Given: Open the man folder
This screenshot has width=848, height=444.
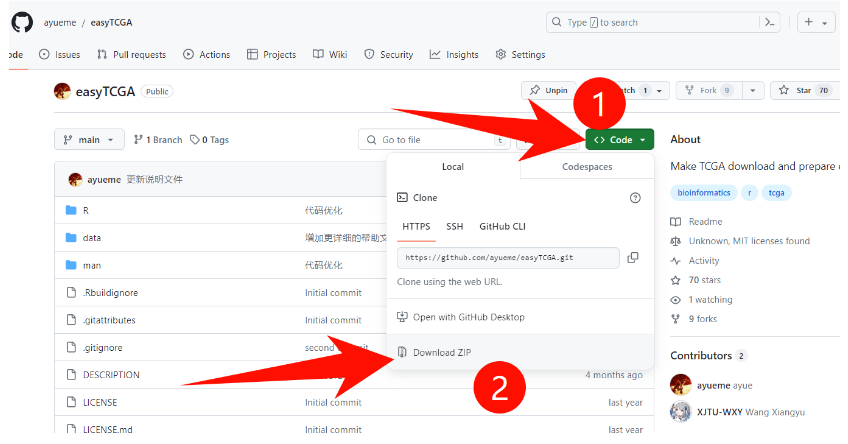Looking at the screenshot, I should point(92,266).
